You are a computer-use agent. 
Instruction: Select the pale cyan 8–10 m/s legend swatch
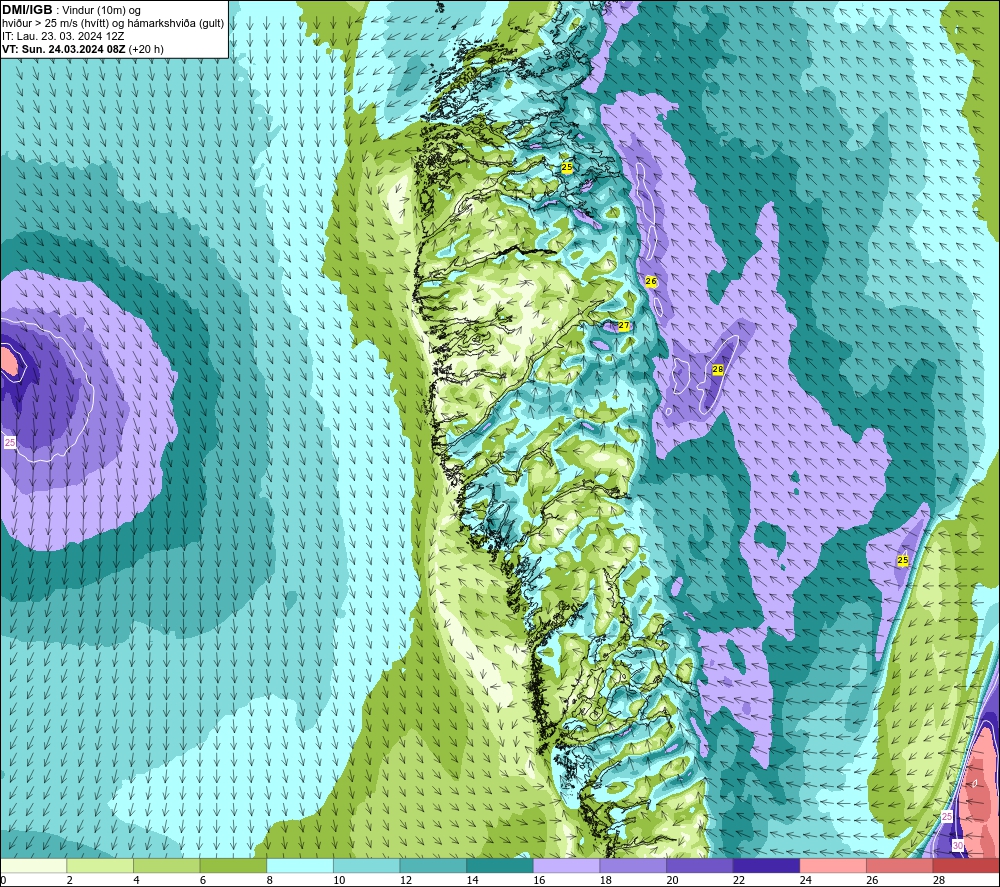click(300, 865)
